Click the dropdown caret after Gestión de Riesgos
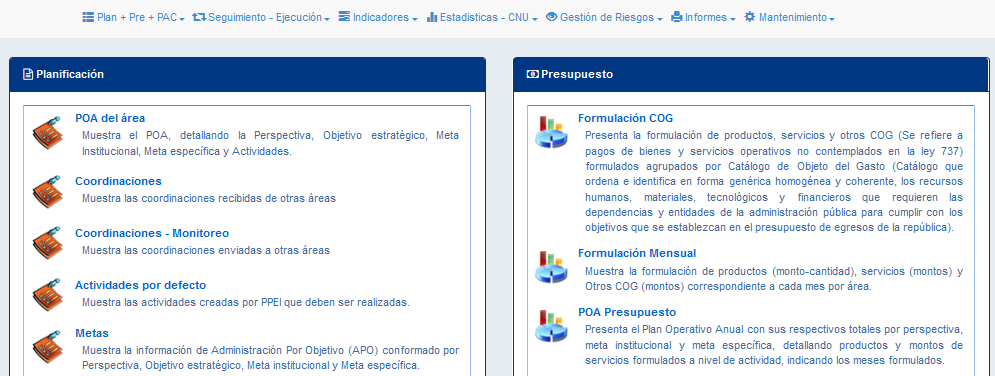Image resolution: width=995 pixels, height=376 pixels. click(660, 20)
